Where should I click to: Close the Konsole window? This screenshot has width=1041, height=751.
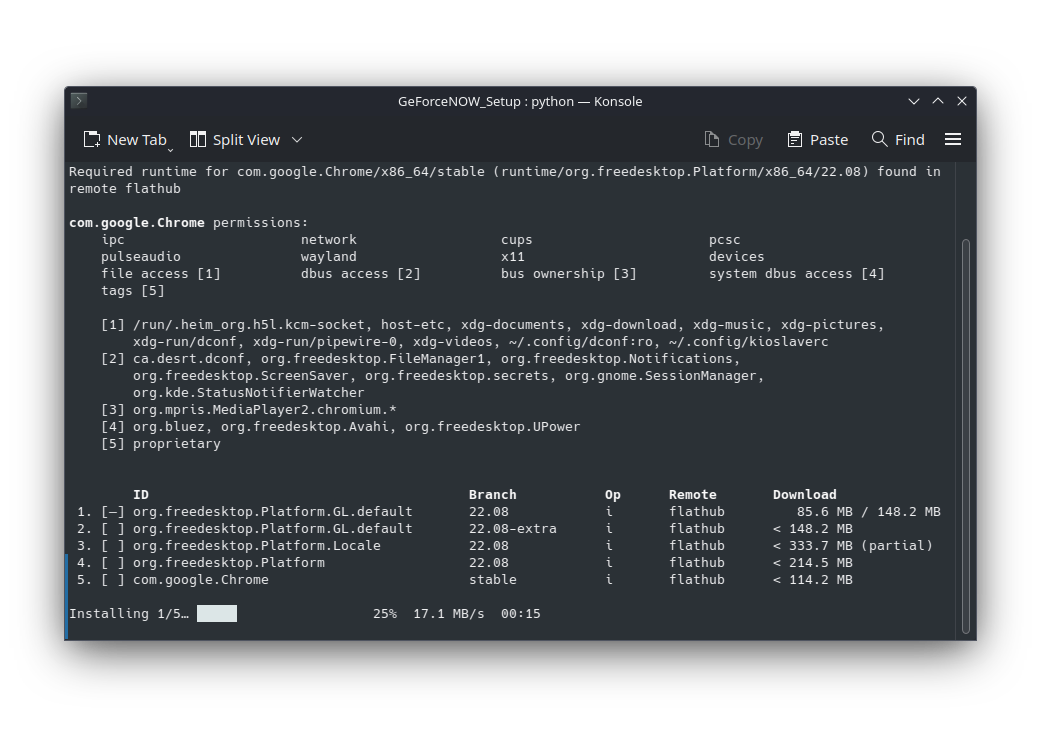[x=961, y=101]
